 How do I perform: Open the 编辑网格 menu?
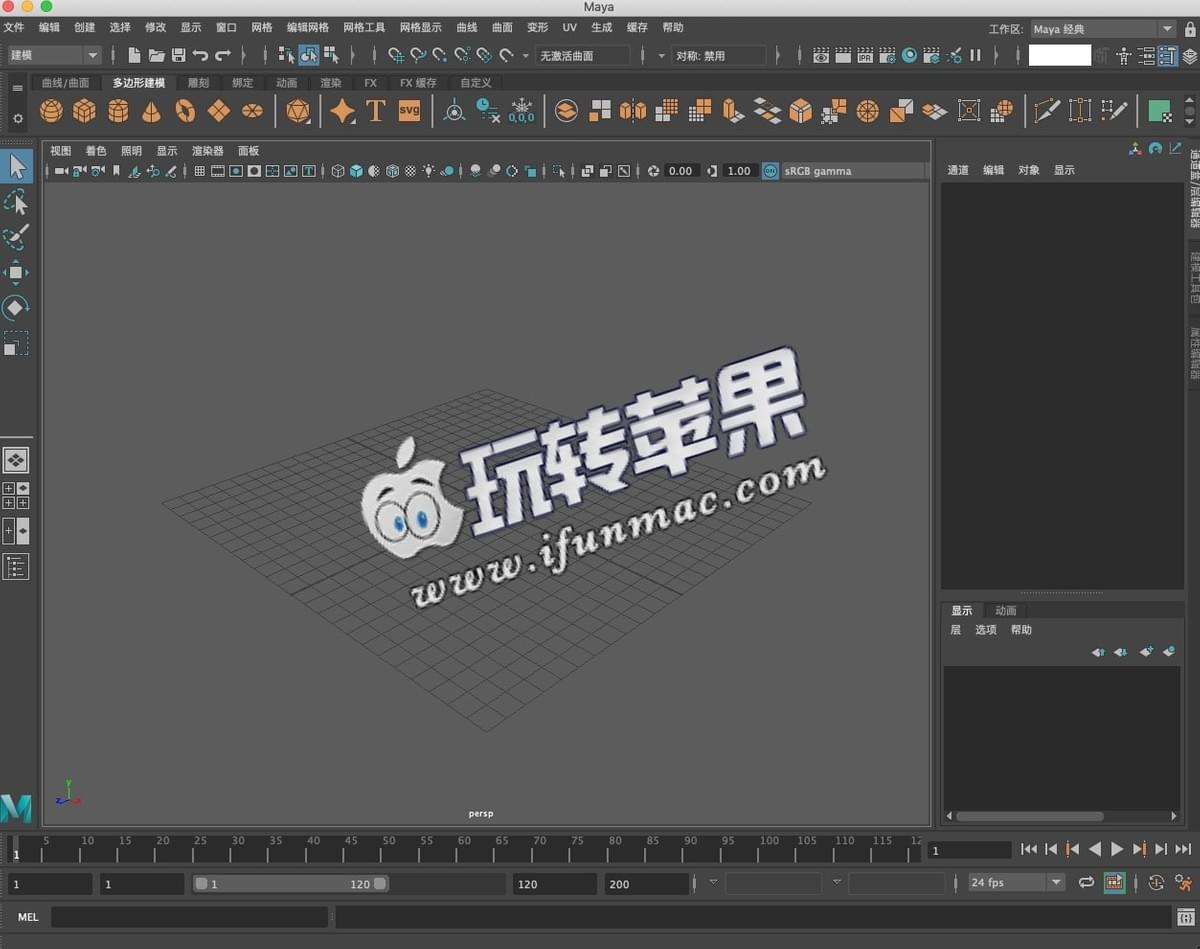tap(308, 28)
